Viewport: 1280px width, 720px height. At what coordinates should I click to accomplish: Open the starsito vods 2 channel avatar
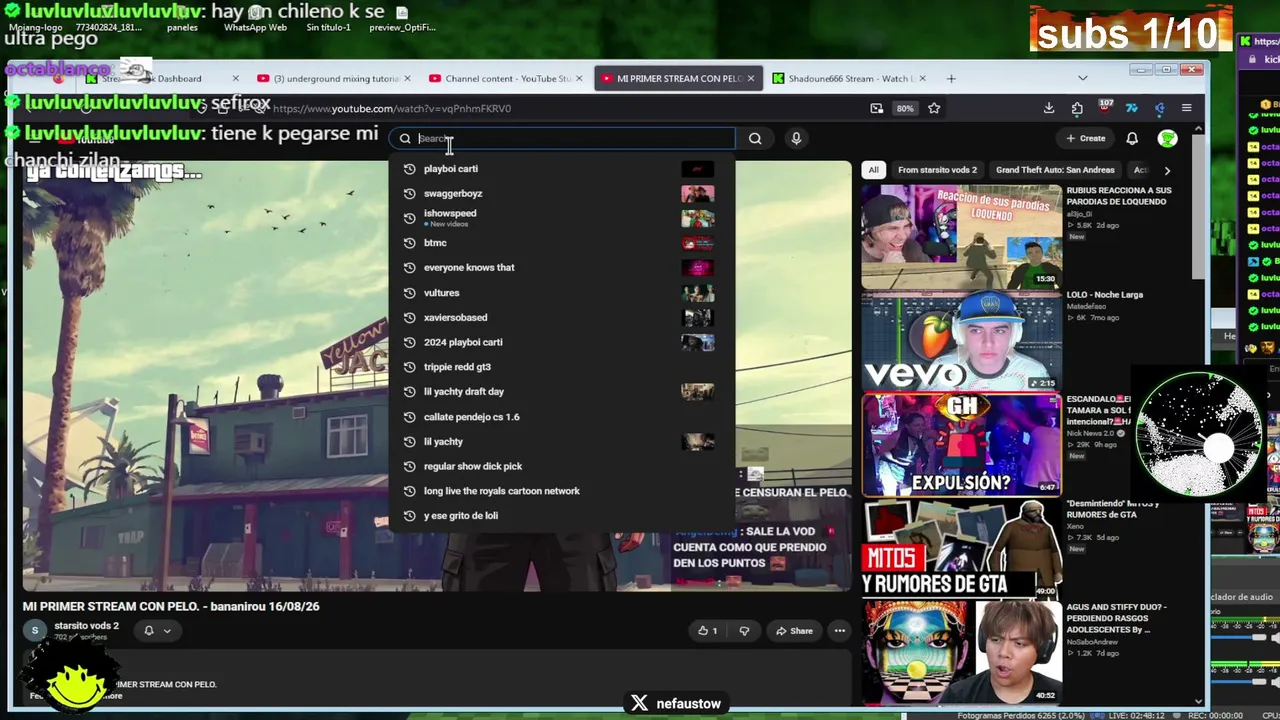[35, 630]
